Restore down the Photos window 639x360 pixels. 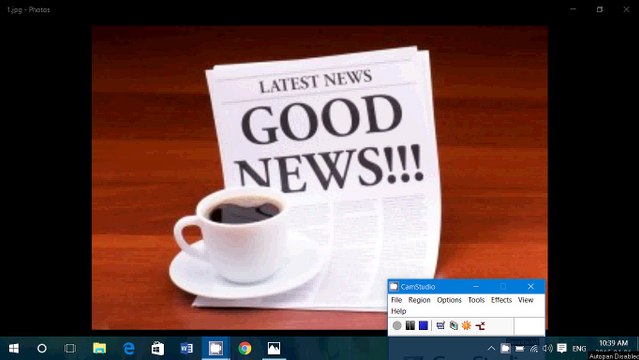point(599,9)
